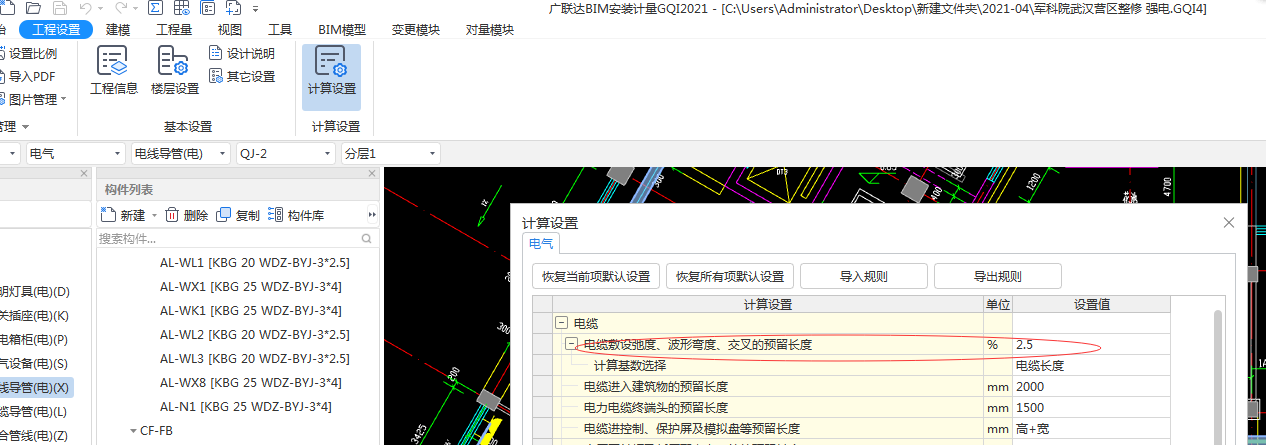The image size is (1266, 445).
Task: Click the 导出规则 button
Action: [998, 276]
